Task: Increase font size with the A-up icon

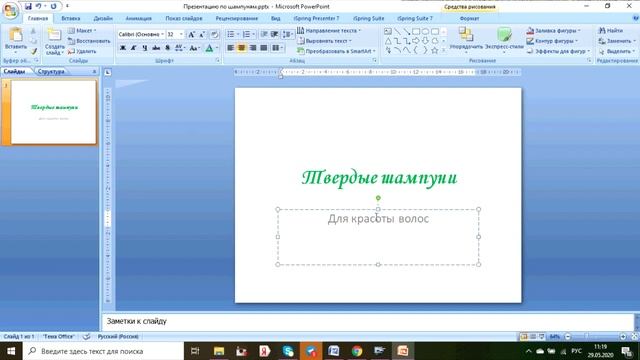Action: [191, 34]
